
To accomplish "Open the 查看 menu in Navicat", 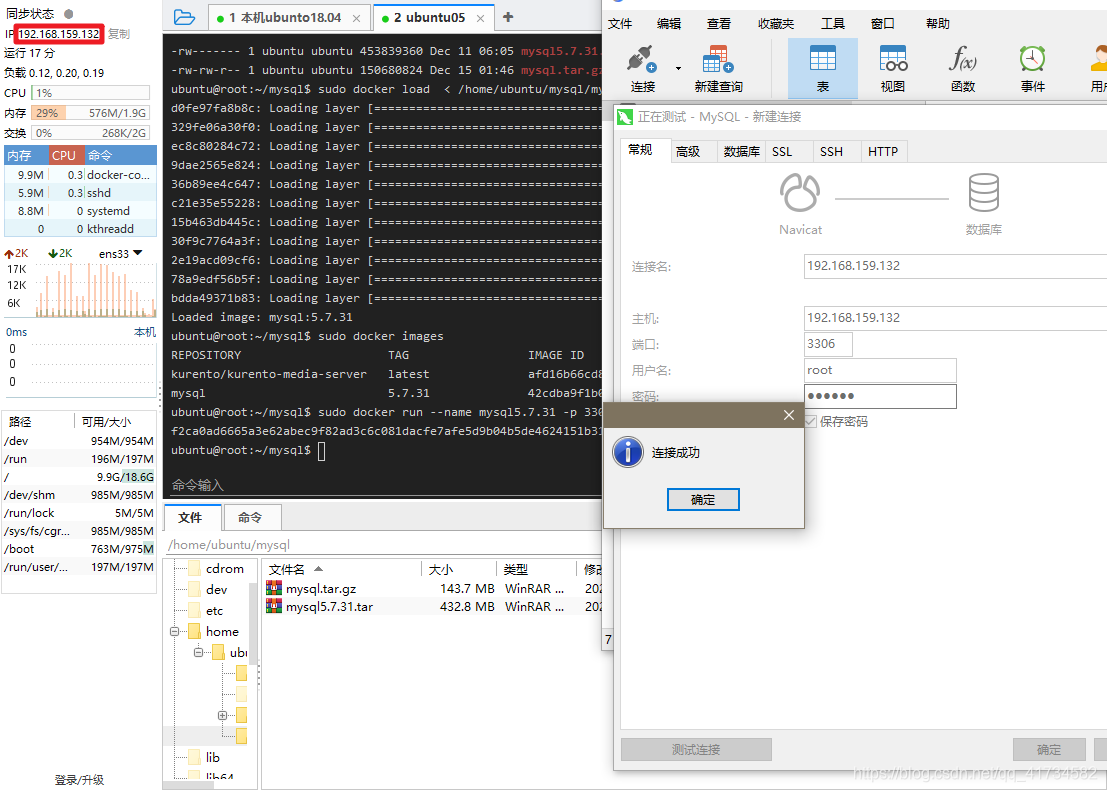I will point(719,23).
